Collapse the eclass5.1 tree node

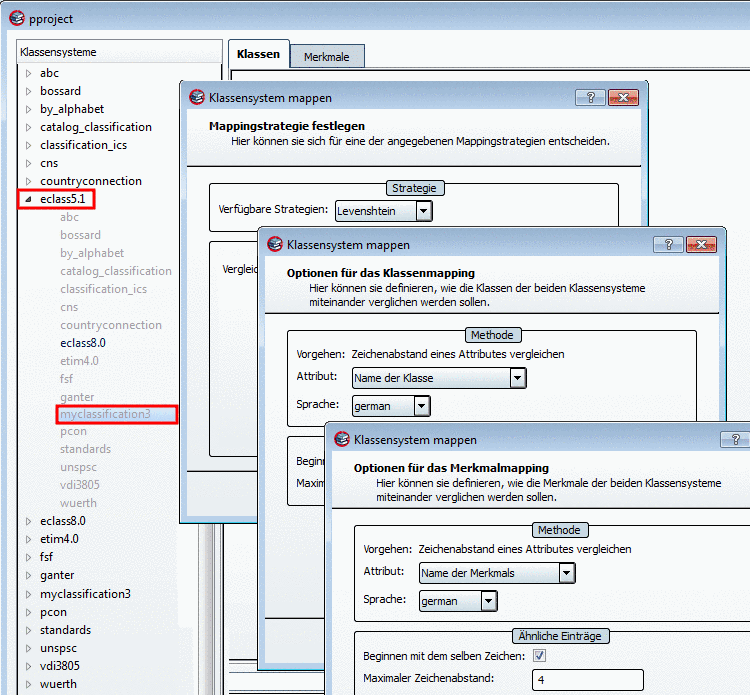pos(28,199)
